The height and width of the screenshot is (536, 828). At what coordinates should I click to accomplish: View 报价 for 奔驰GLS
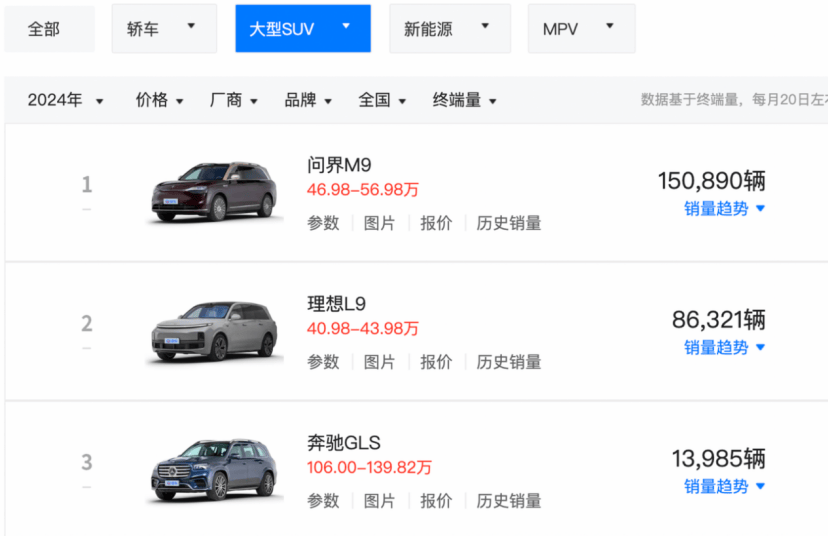(x=436, y=501)
